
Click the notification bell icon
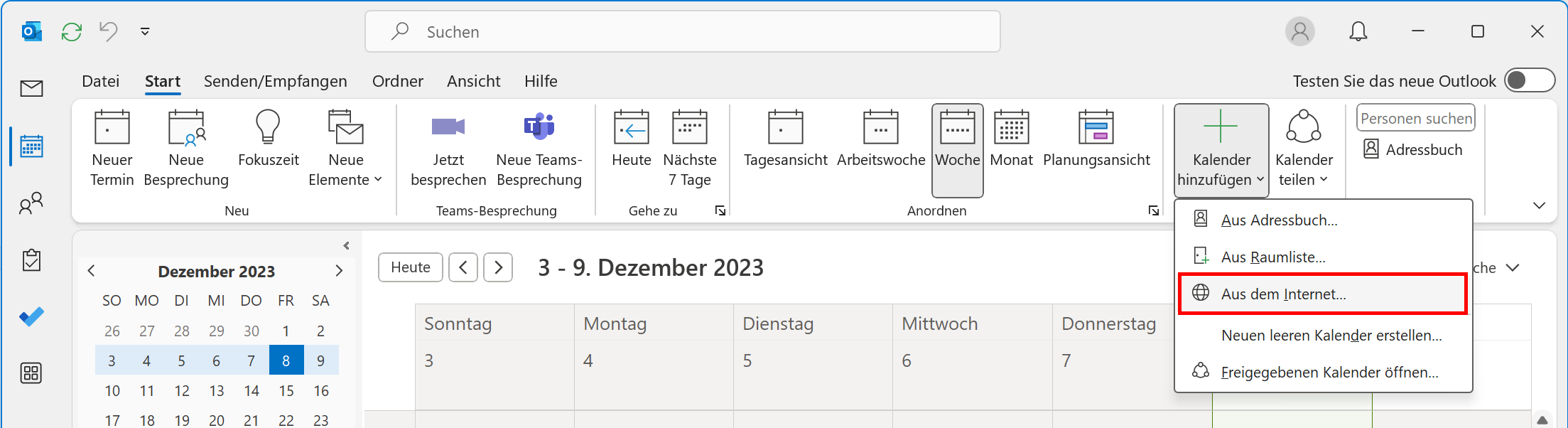point(1358,32)
